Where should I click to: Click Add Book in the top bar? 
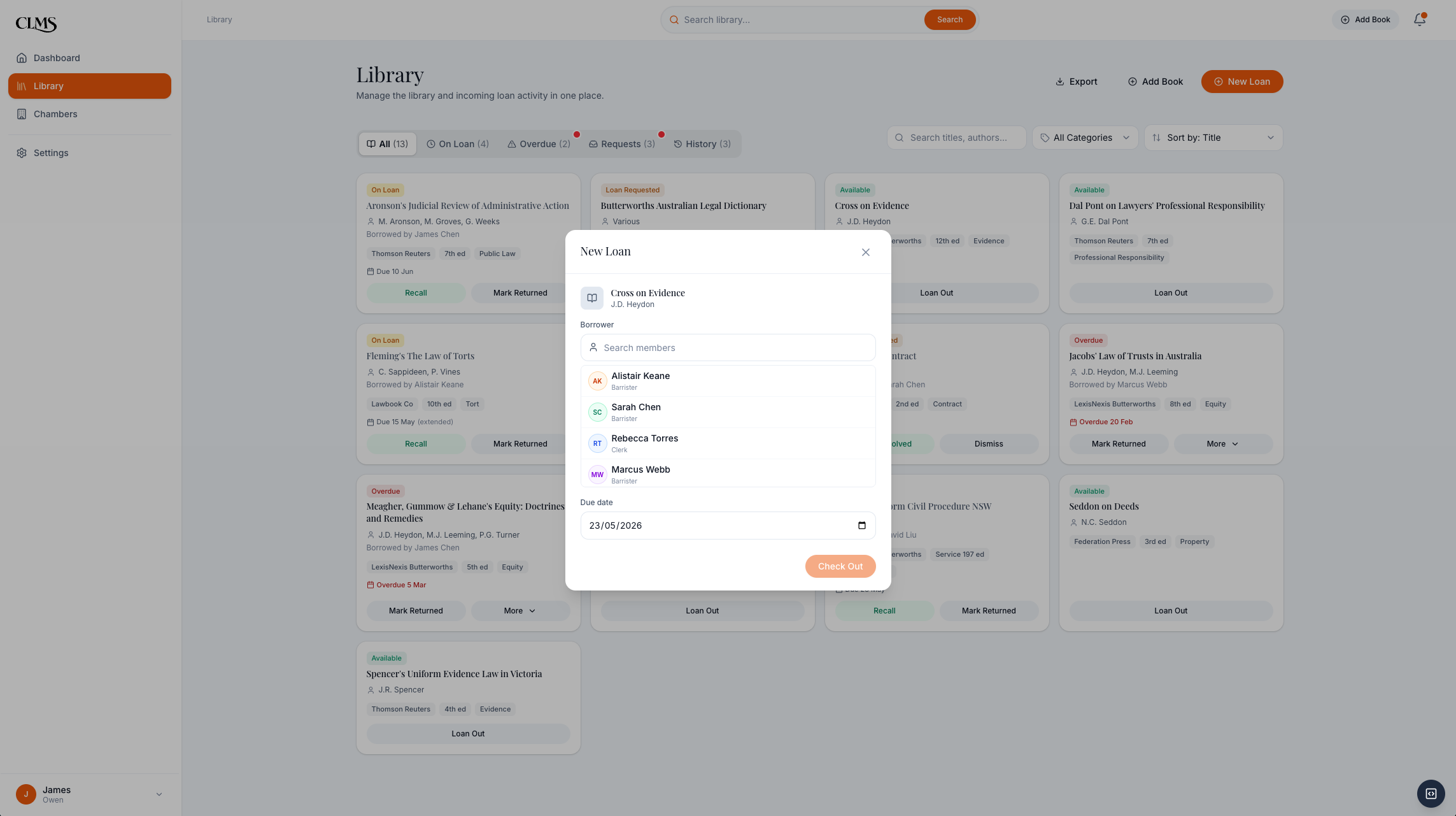click(1365, 20)
